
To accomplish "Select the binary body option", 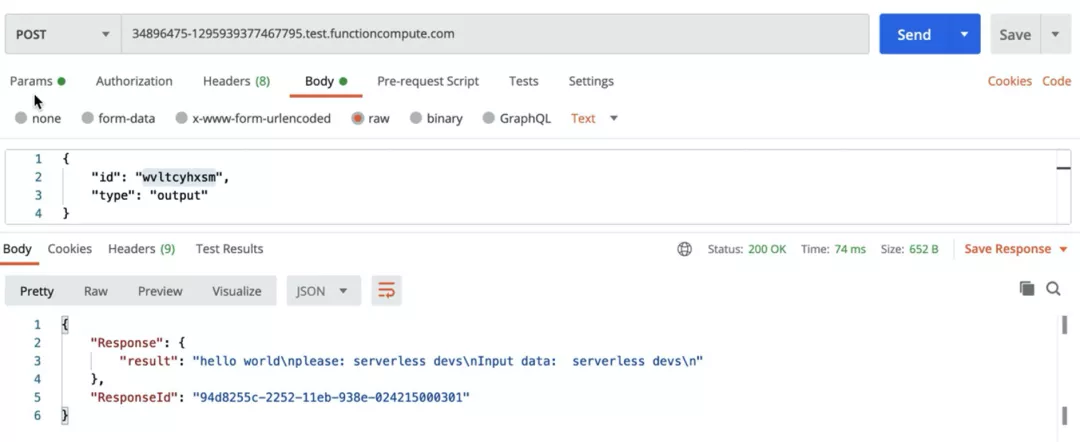I will (x=415, y=118).
